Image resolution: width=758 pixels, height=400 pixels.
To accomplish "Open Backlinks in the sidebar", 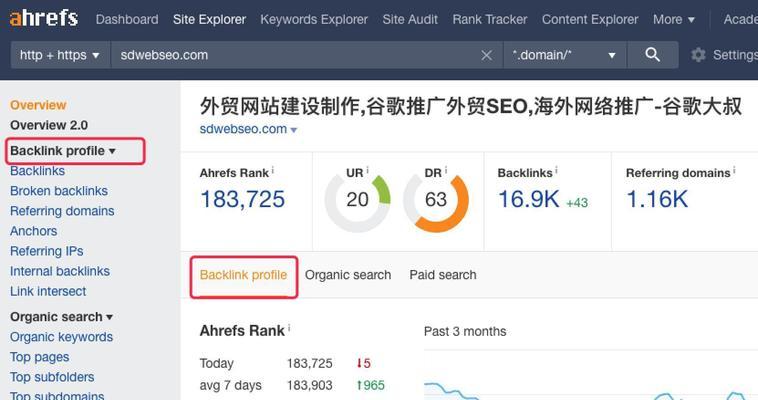I will [37, 171].
